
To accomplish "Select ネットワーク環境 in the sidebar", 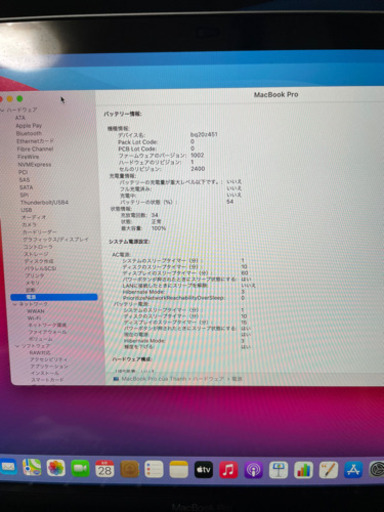I will tap(47, 325).
